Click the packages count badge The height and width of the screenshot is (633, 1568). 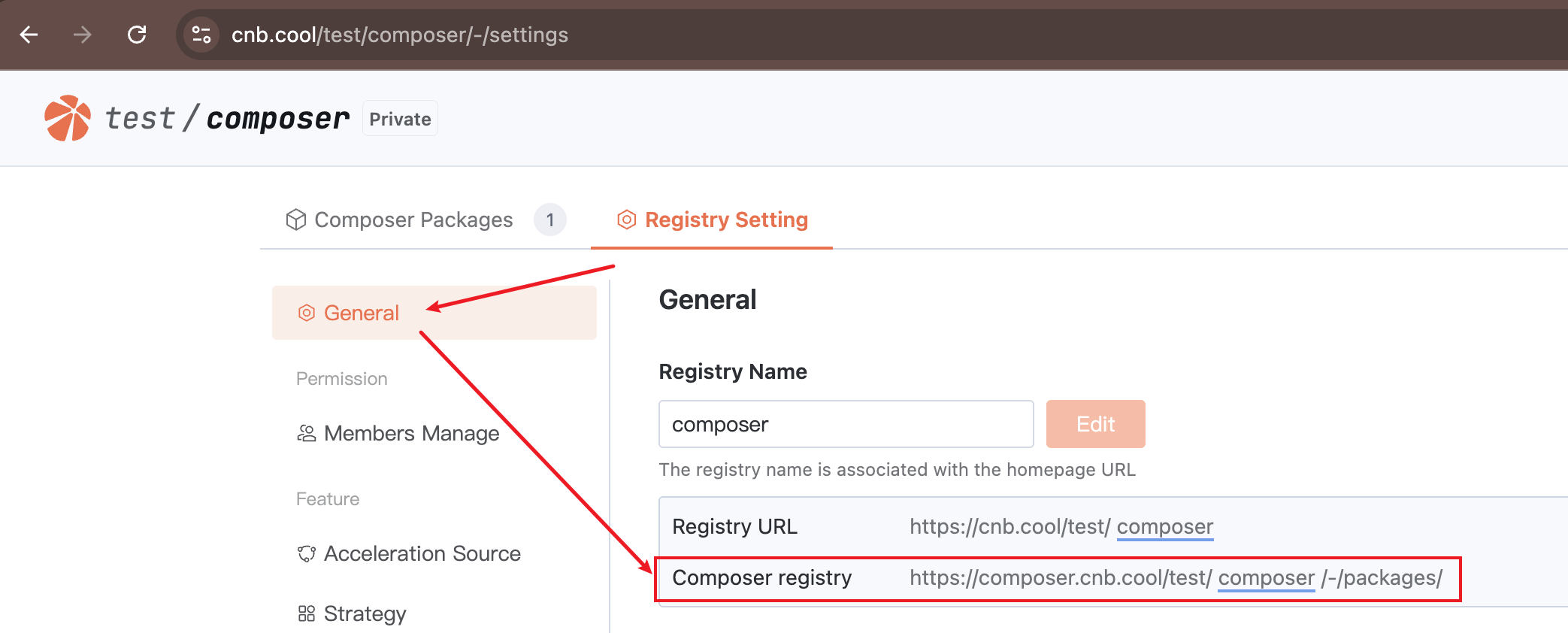click(x=550, y=220)
